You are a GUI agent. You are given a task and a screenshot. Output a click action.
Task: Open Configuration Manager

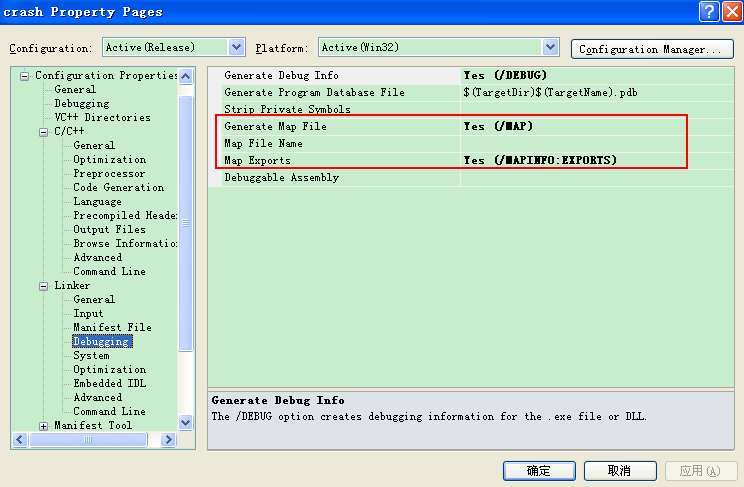click(652, 49)
